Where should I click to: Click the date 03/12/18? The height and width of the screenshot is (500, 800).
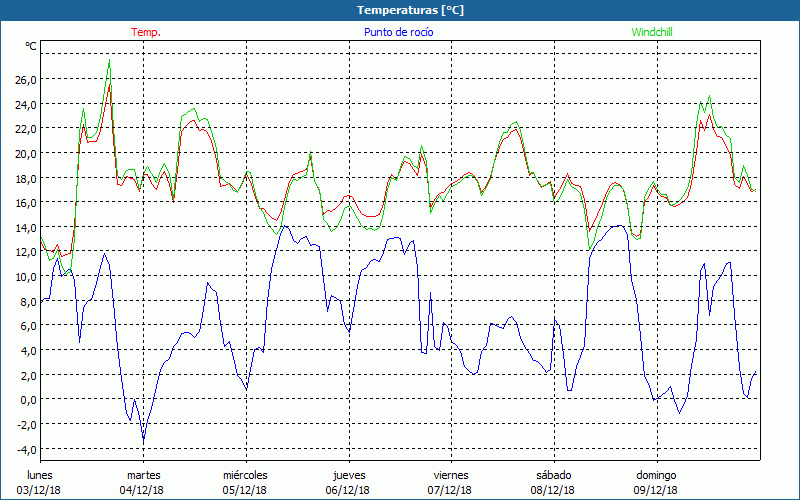(x=39, y=490)
